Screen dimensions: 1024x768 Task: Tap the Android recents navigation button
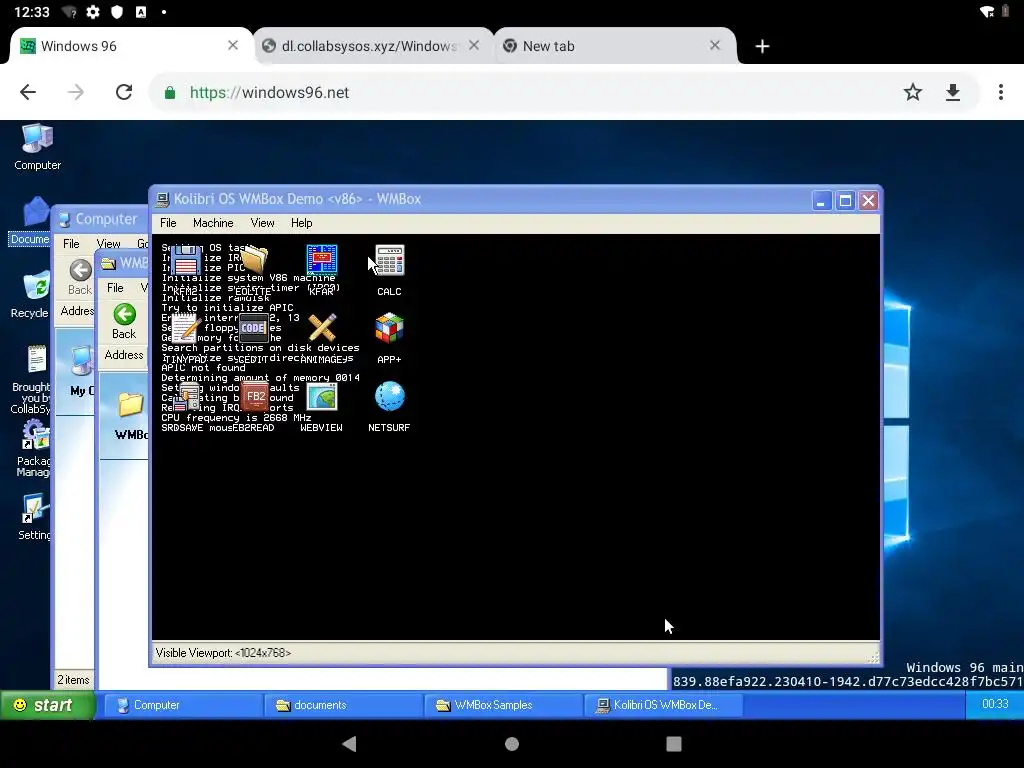[x=674, y=744]
